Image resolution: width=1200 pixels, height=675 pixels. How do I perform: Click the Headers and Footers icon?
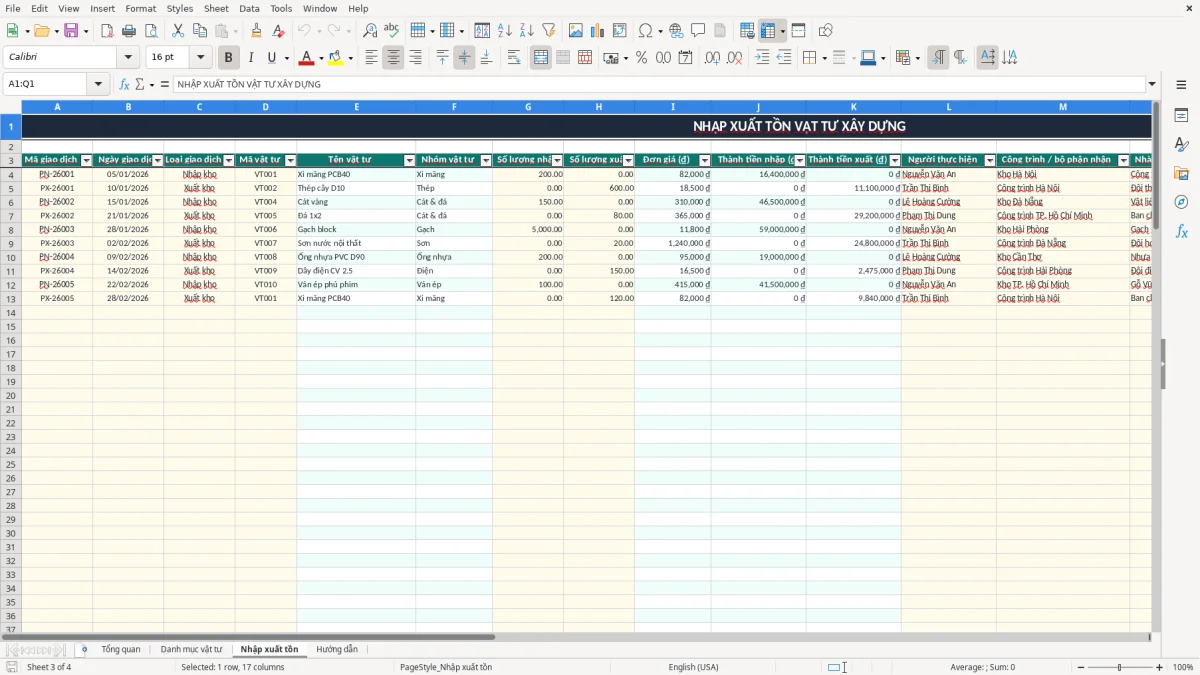[x=720, y=31]
